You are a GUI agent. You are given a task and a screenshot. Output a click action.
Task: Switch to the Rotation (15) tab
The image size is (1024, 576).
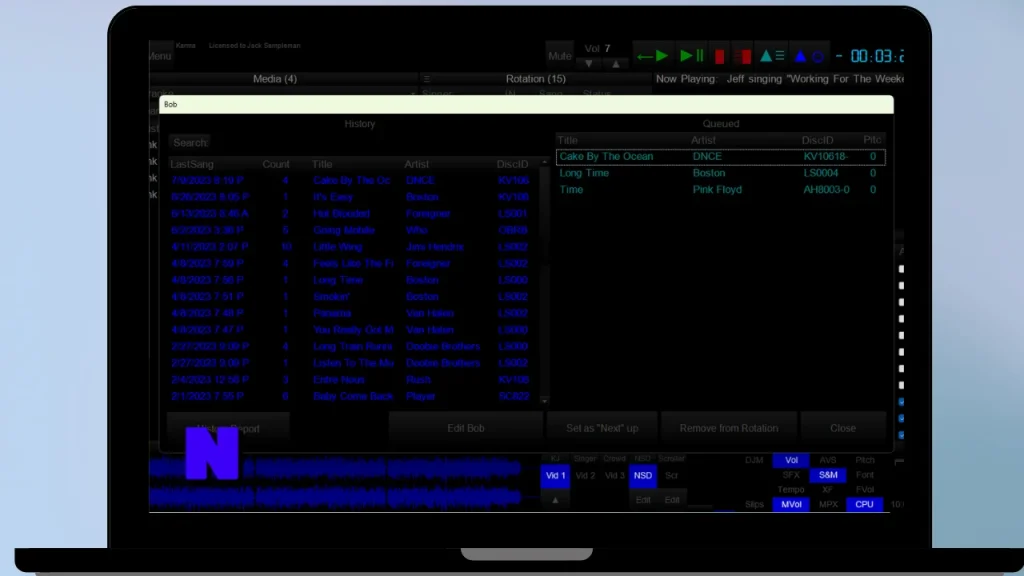[x=536, y=79]
